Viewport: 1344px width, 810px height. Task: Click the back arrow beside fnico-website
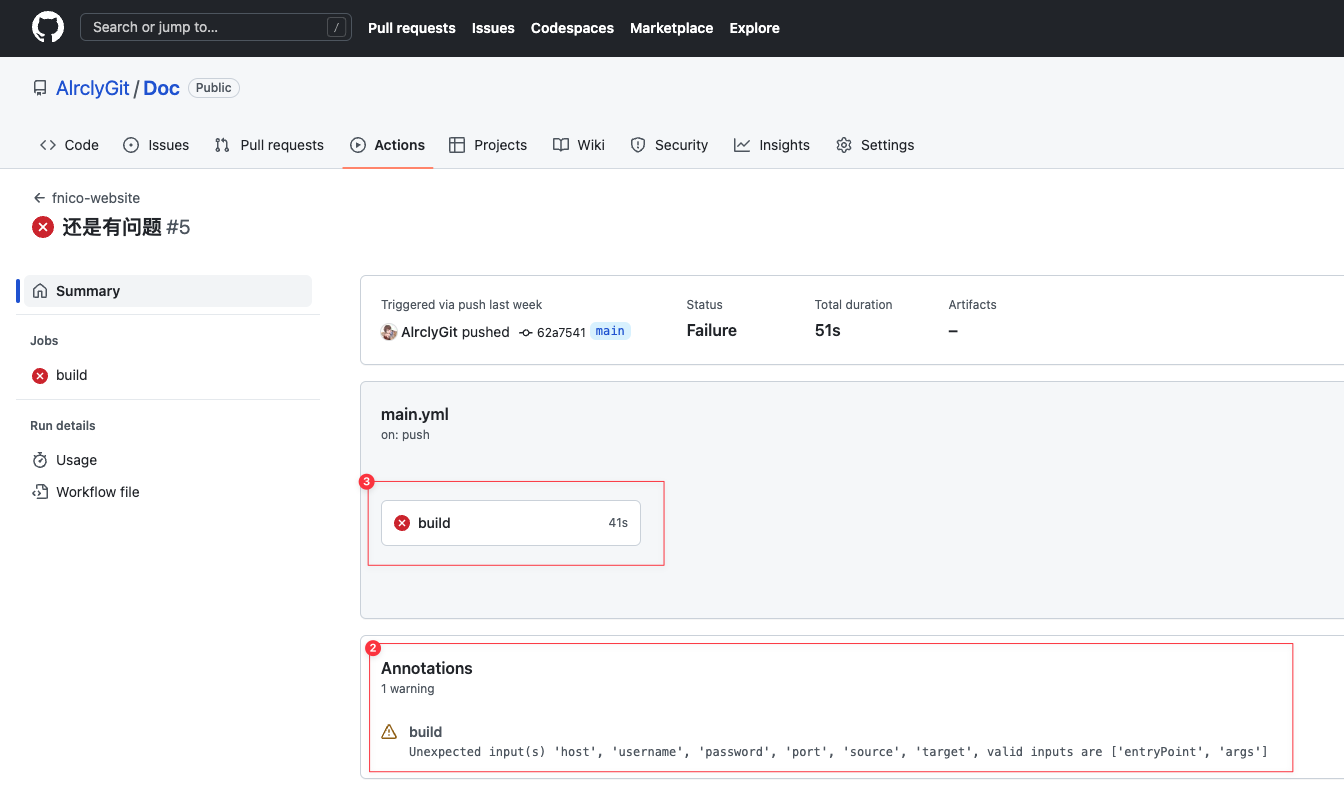tap(39, 198)
